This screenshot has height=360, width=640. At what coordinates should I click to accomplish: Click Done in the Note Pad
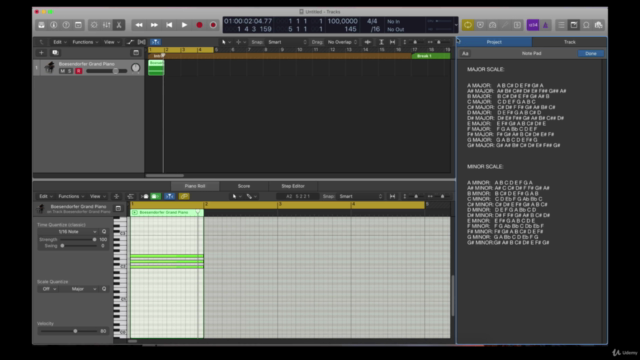tap(591, 53)
